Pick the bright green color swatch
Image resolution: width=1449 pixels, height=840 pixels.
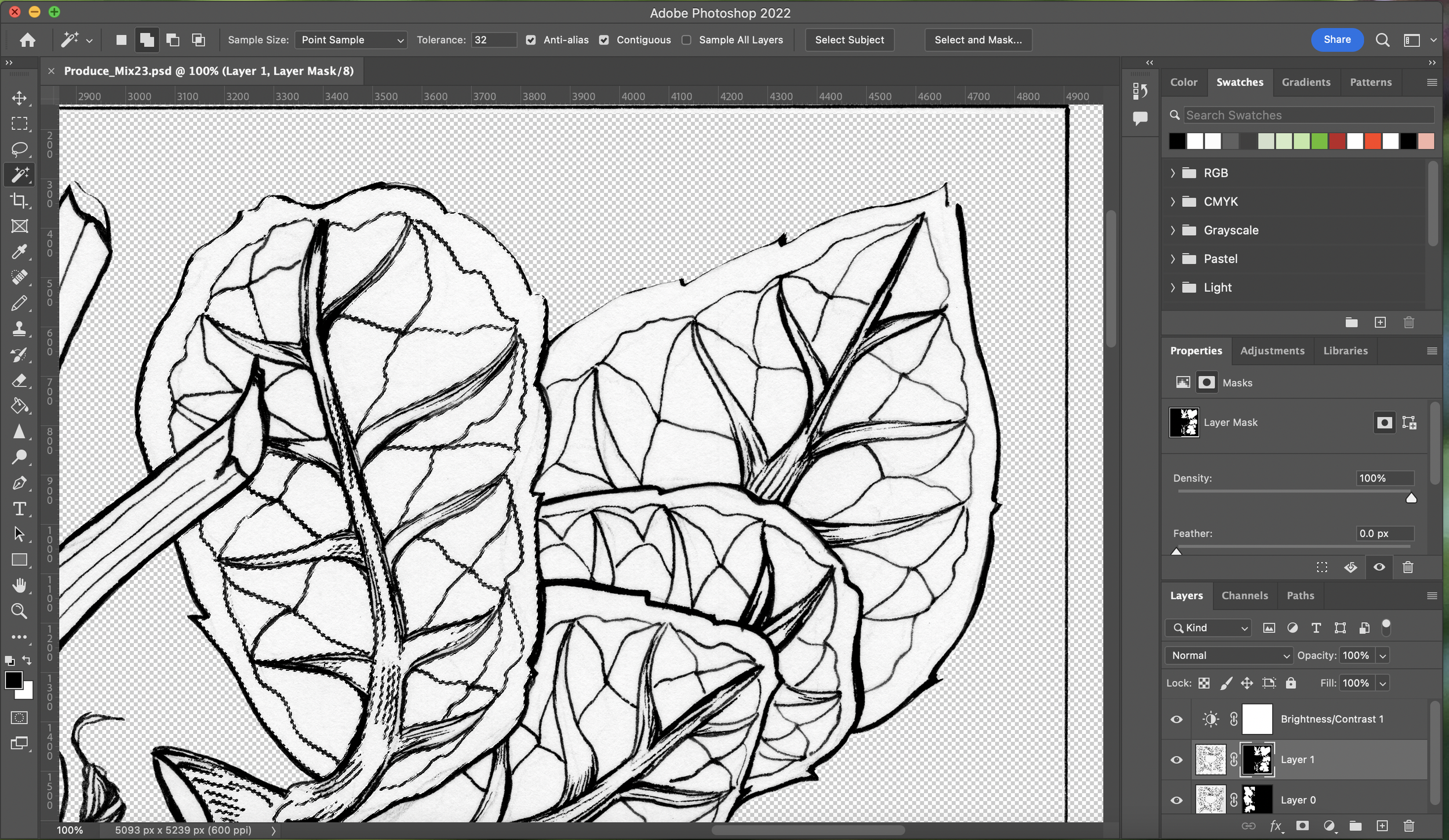pyautogui.click(x=1319, y=141)
